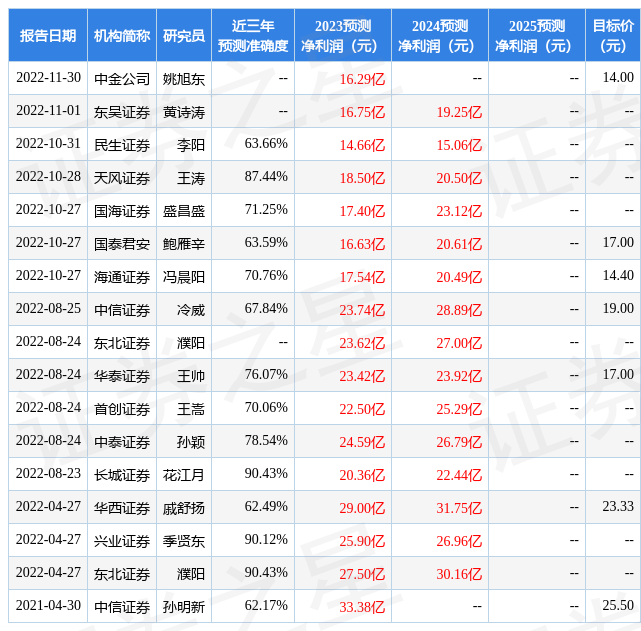Select analyst 戚舒扬
The width and height of the screenshot is (641, 631).
pos(184,509)
